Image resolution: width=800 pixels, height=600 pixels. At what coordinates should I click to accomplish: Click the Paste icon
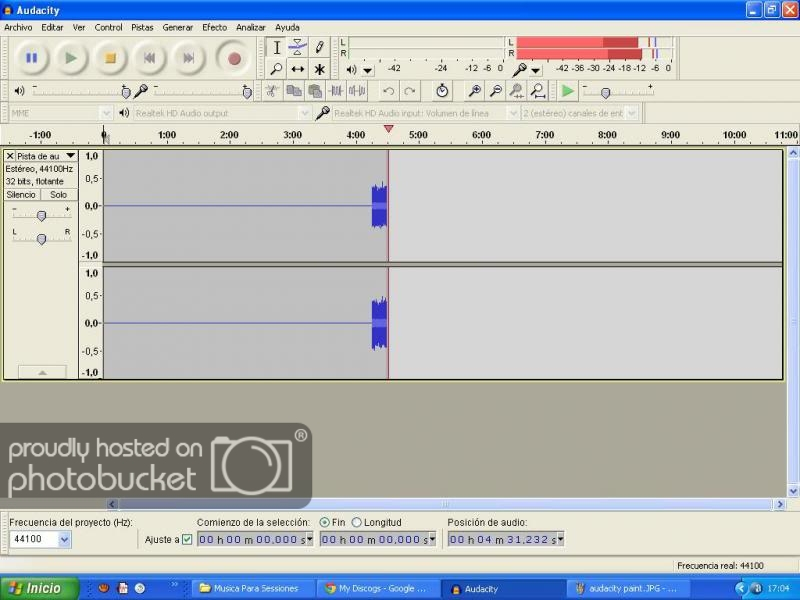pyautogui.click(x=315, y=91)
